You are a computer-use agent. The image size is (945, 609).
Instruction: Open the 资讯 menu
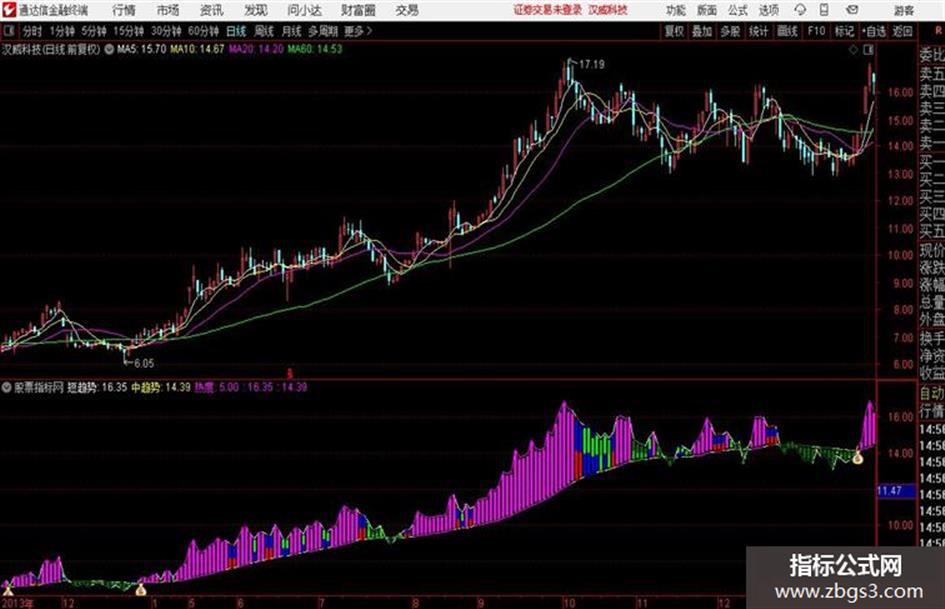(212, 10)
